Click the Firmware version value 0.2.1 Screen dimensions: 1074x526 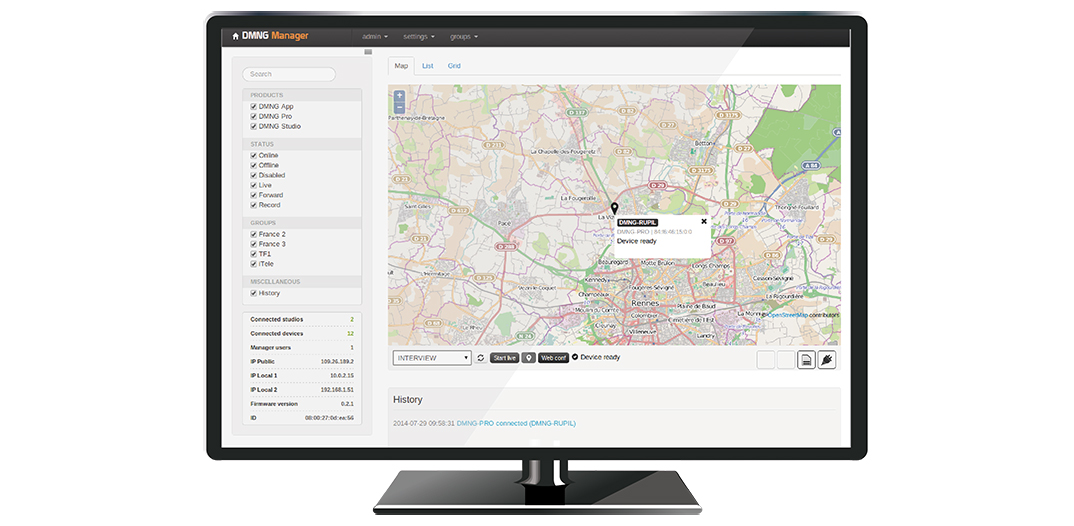pyautogui.click(x=347, y=403)
